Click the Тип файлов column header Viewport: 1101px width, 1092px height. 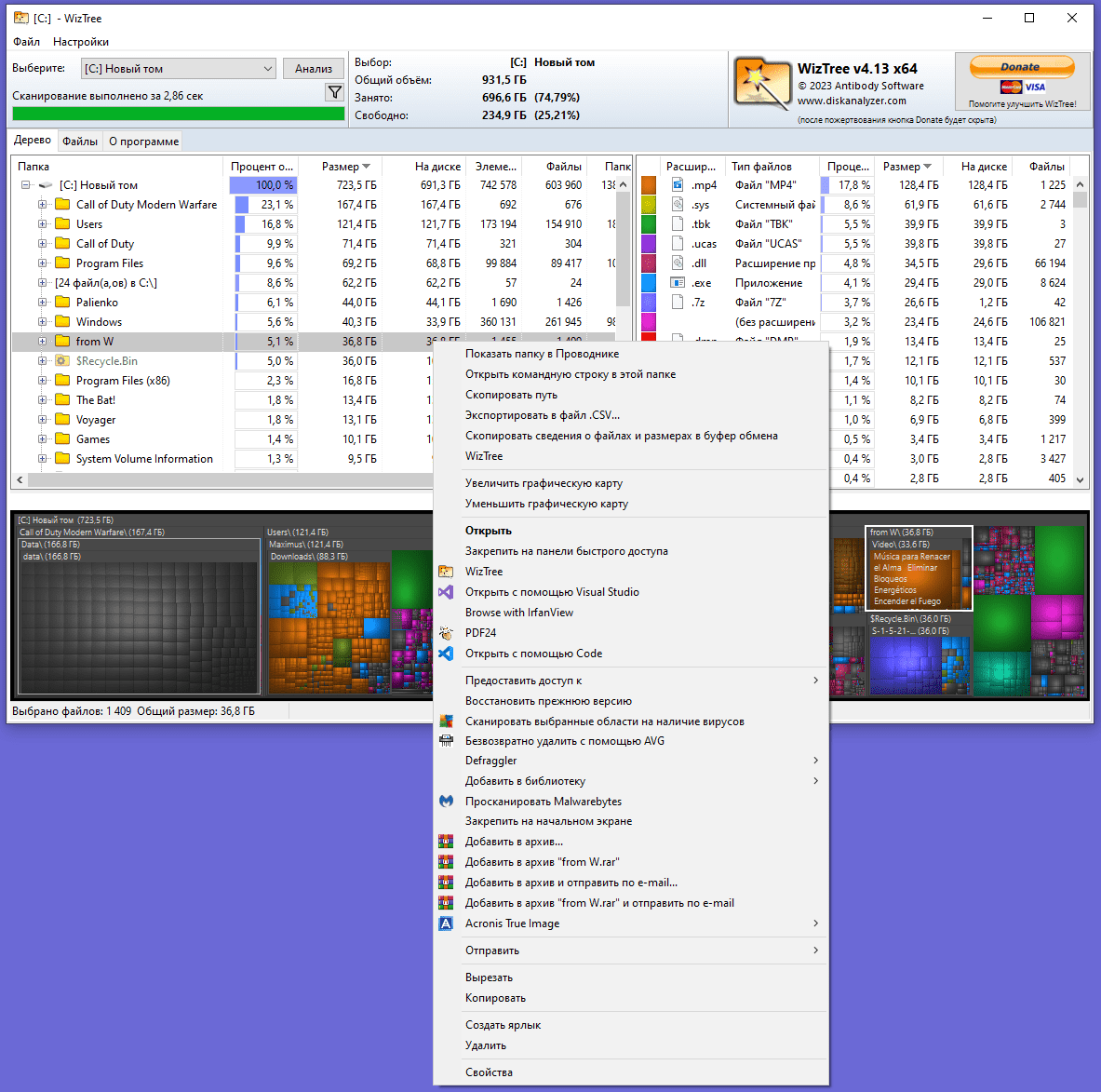pyautogui.click(x=772, y=167)
